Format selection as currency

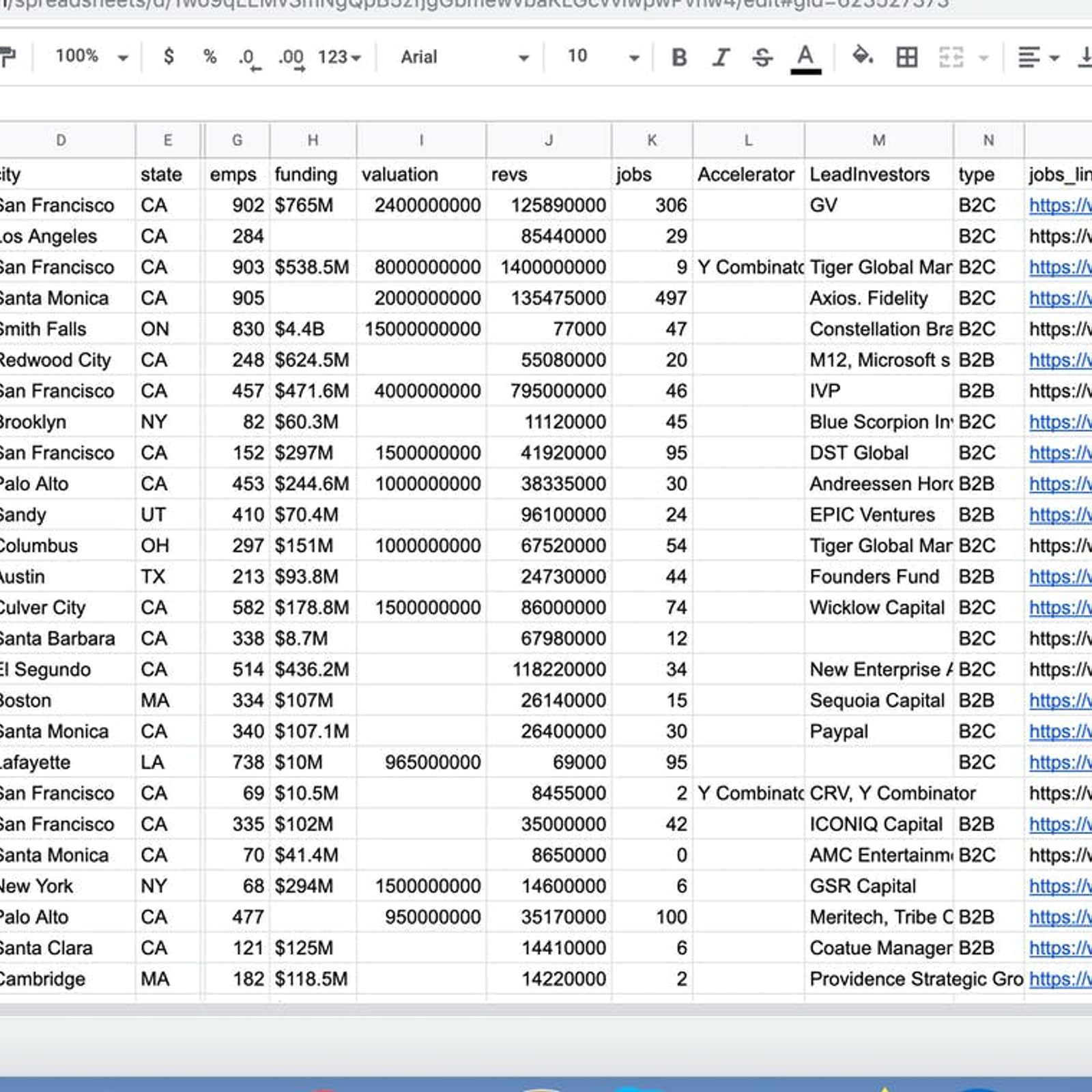(x=169, y=57)
